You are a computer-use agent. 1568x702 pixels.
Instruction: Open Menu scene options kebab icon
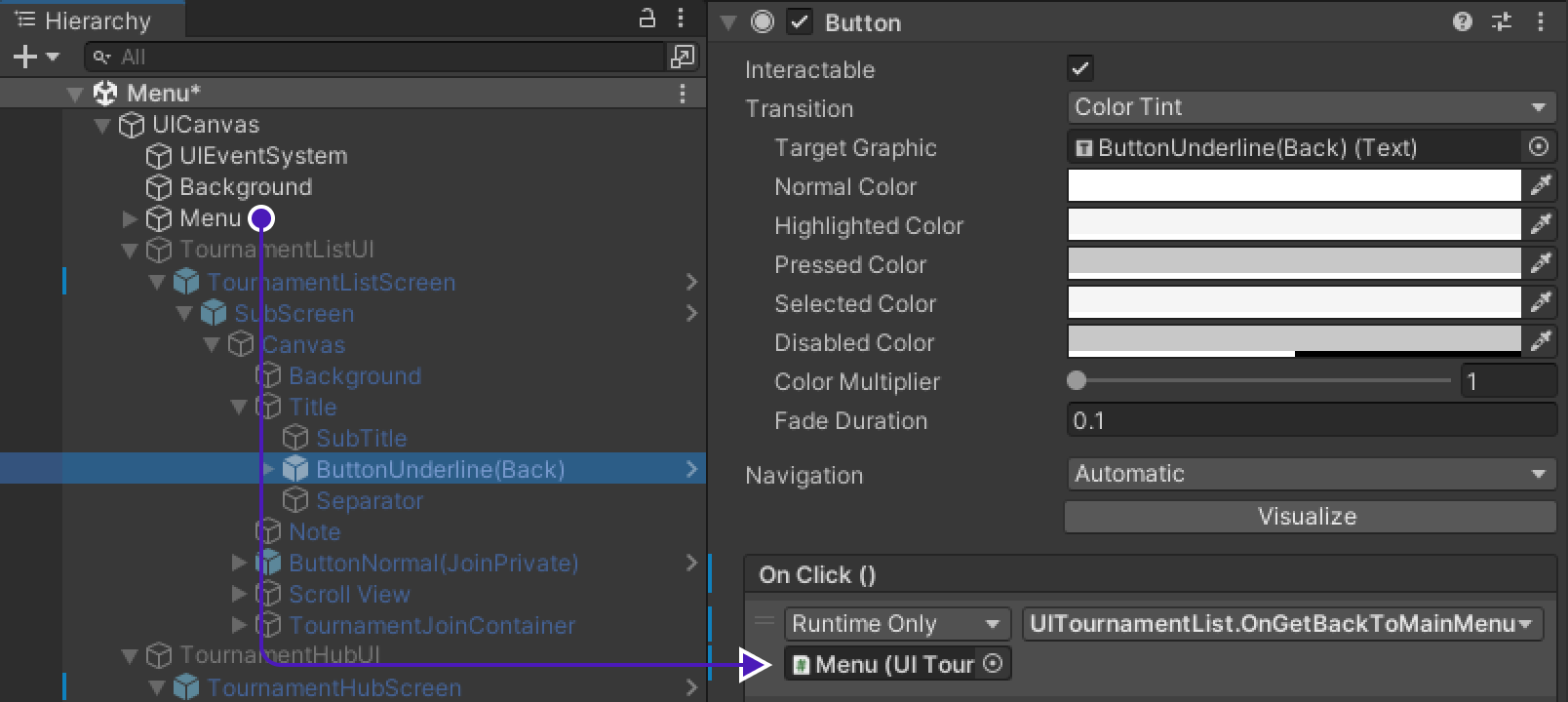click(683, 94)
